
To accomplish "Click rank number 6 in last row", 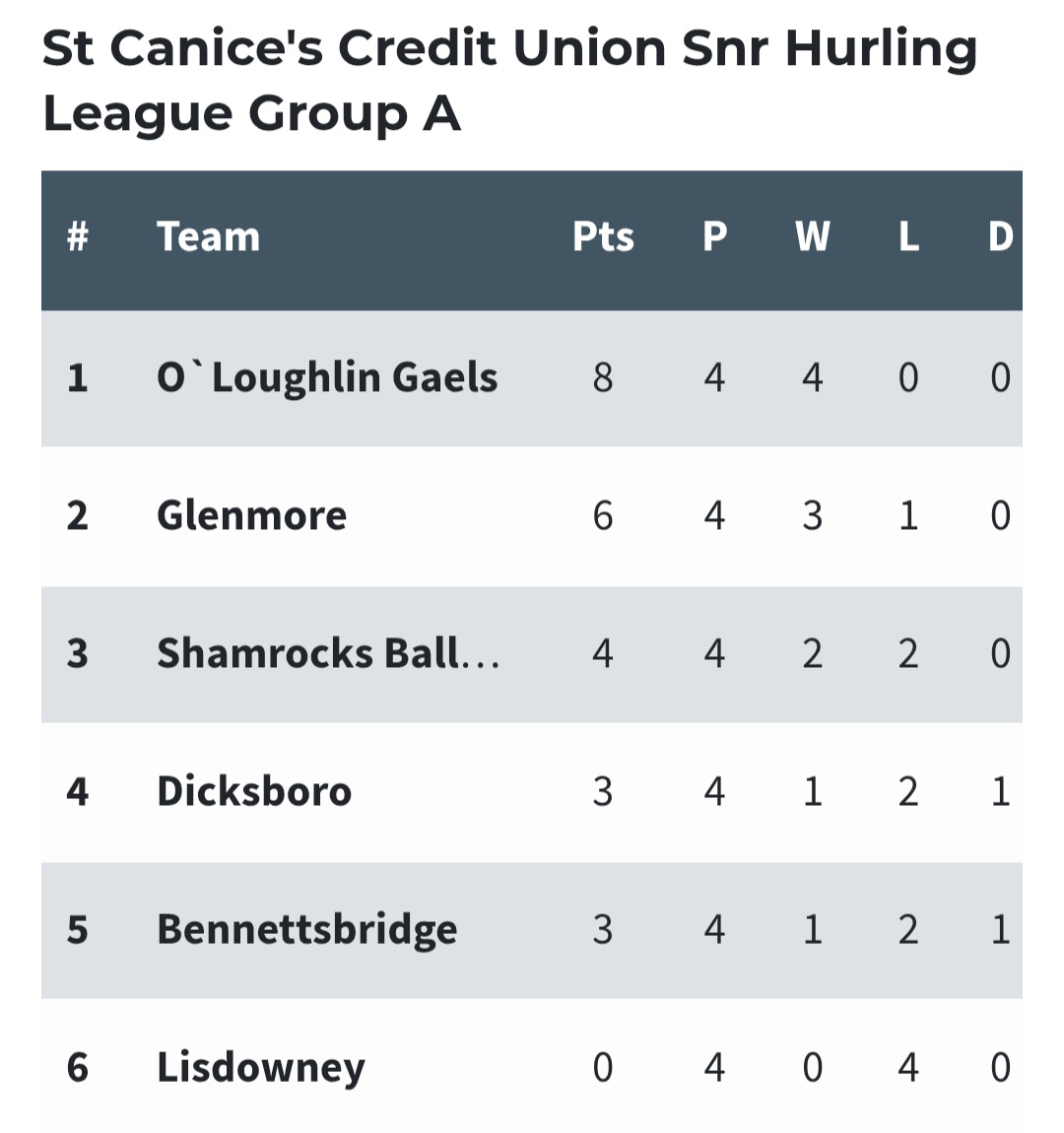I will pos(77,1067).
